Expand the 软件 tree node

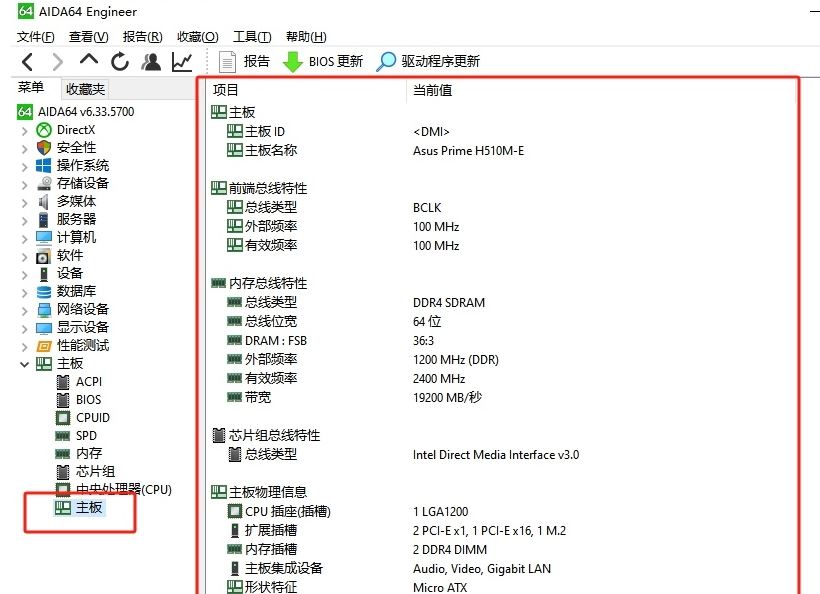pyautogui.click(x=24, y=256)
